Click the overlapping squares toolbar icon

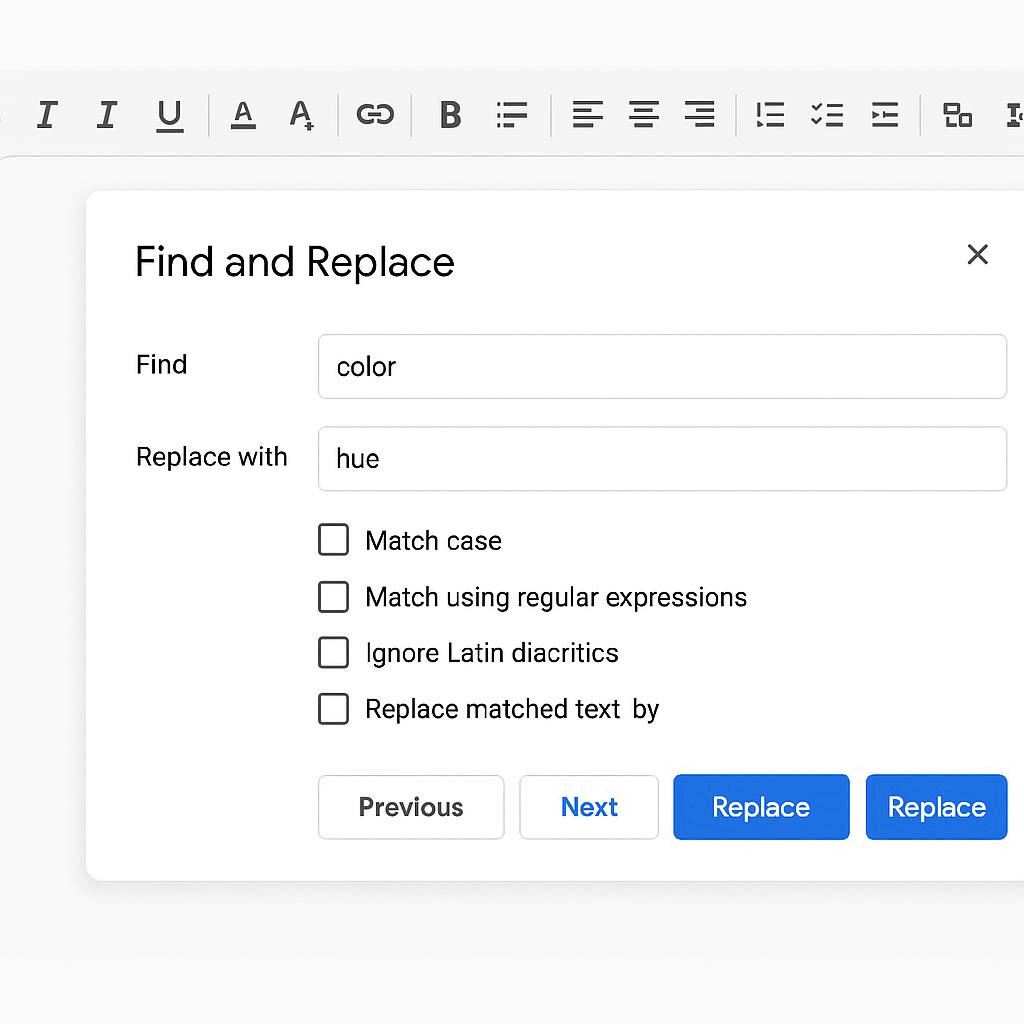point(957,115)
